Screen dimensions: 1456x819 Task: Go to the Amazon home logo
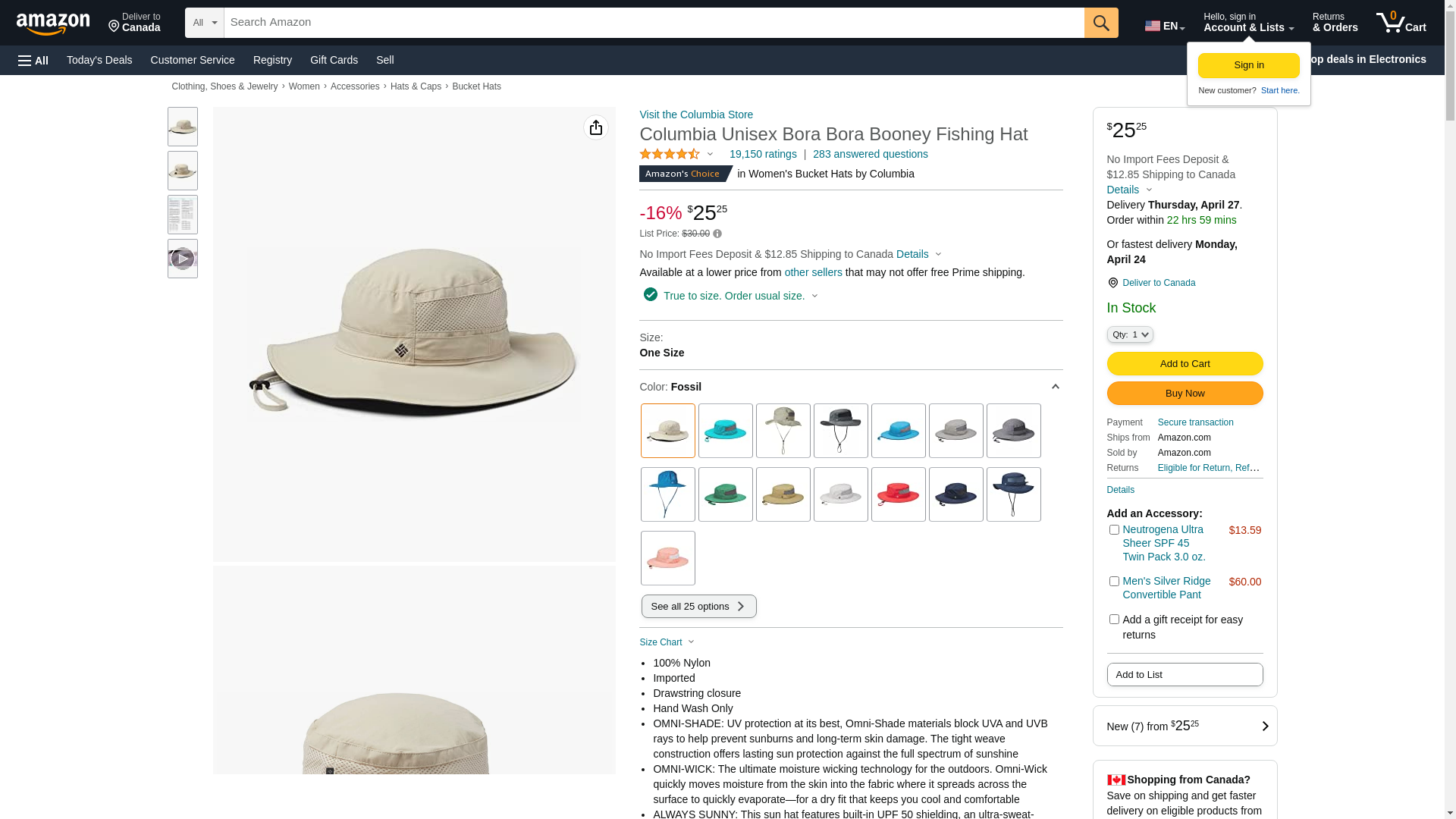(x=53, y=24)
